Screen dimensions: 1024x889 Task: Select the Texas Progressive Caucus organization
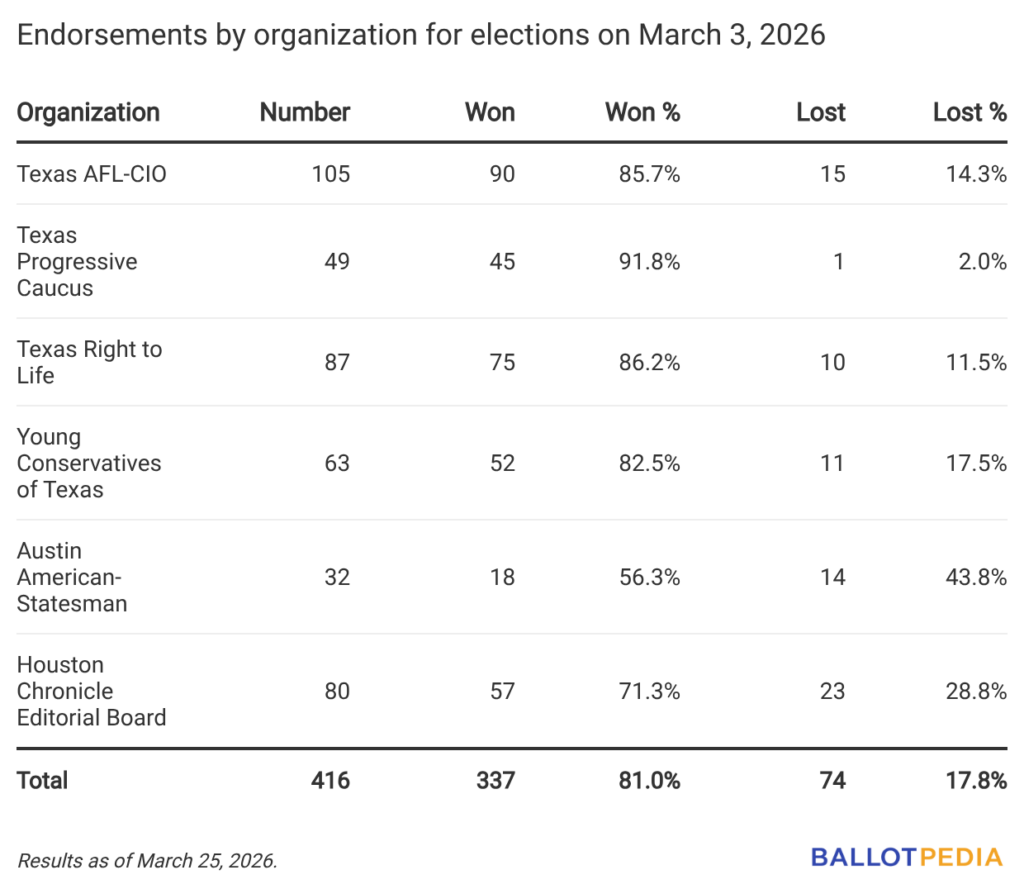tap(77, 262)
